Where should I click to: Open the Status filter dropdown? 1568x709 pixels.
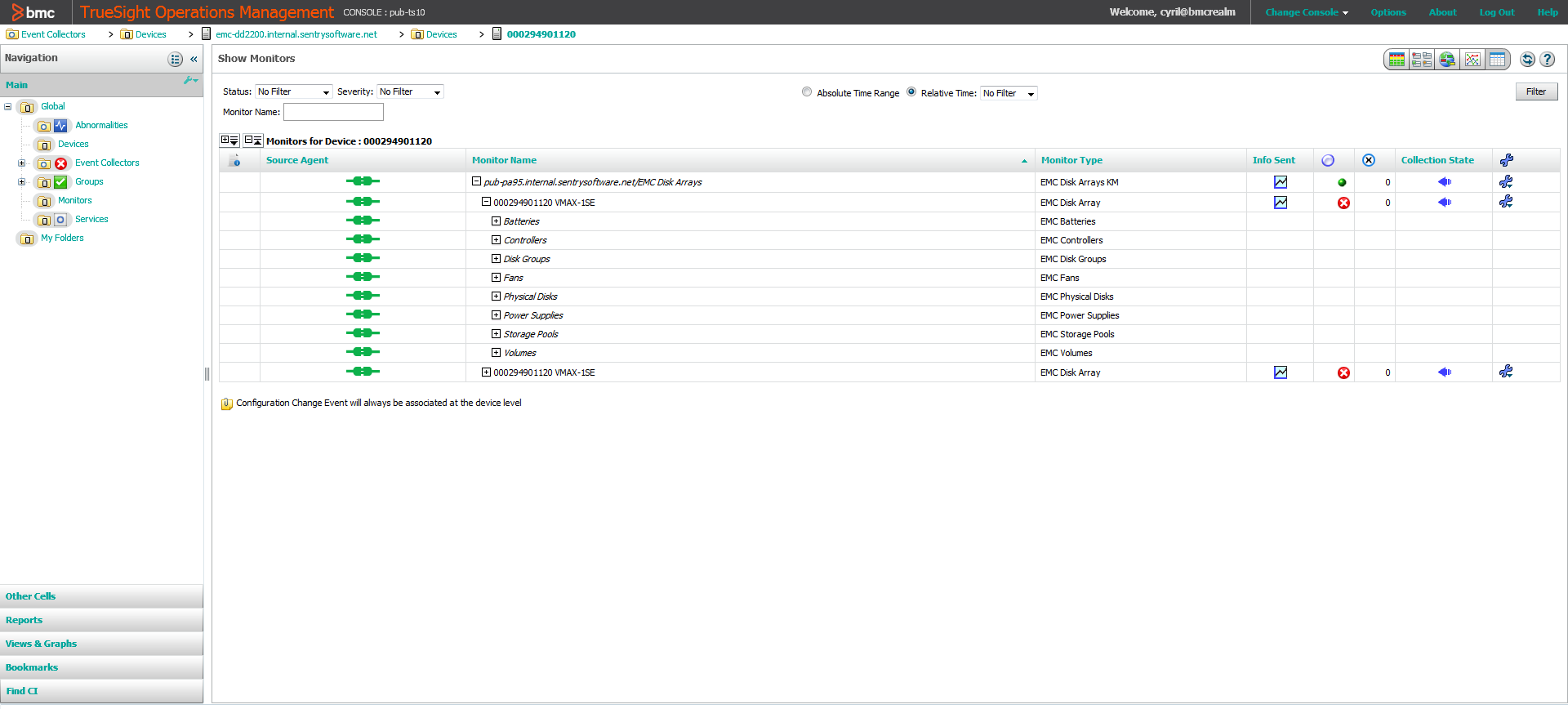(x=294, y=92)
